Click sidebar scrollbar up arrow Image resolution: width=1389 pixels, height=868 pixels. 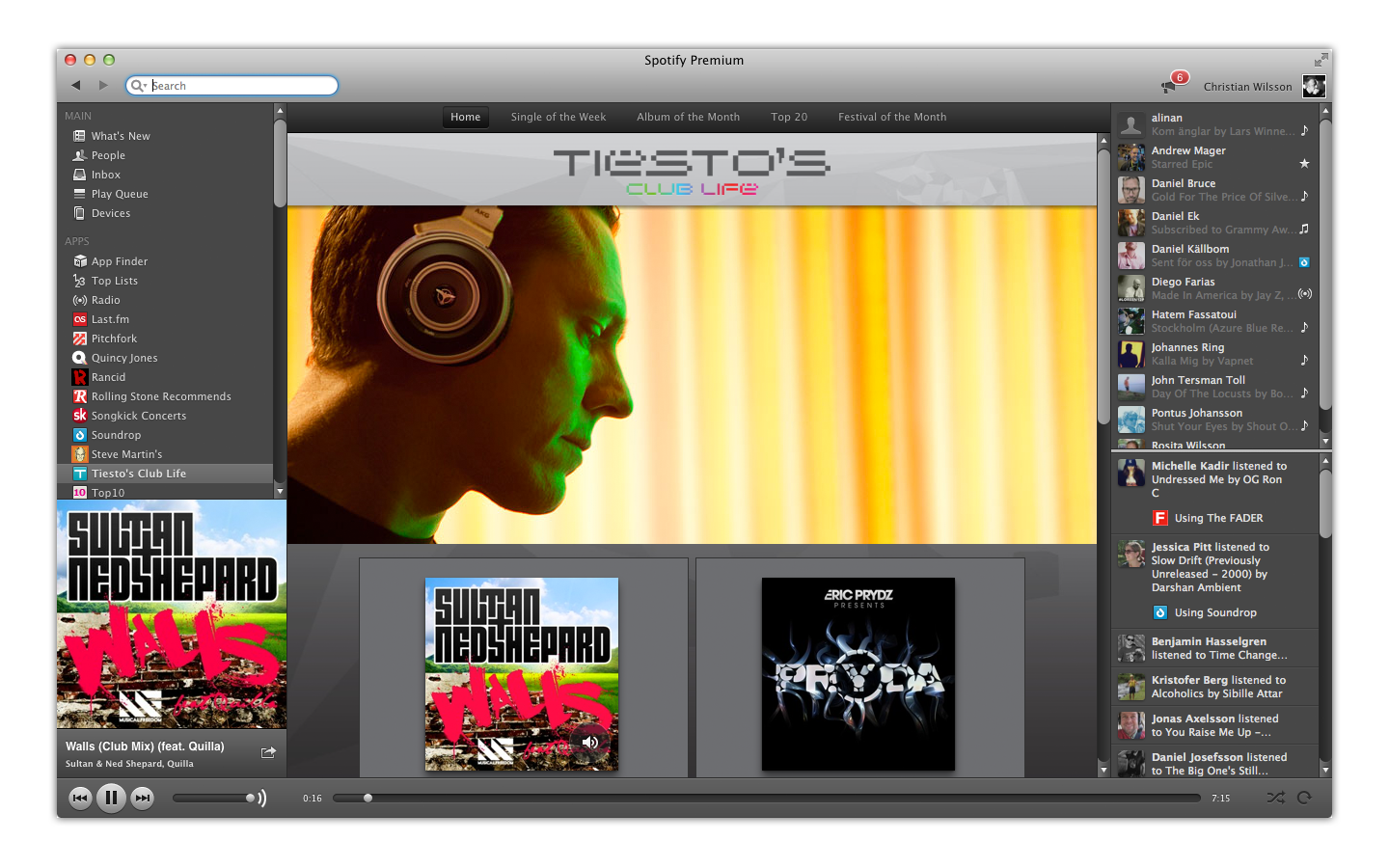280,111
